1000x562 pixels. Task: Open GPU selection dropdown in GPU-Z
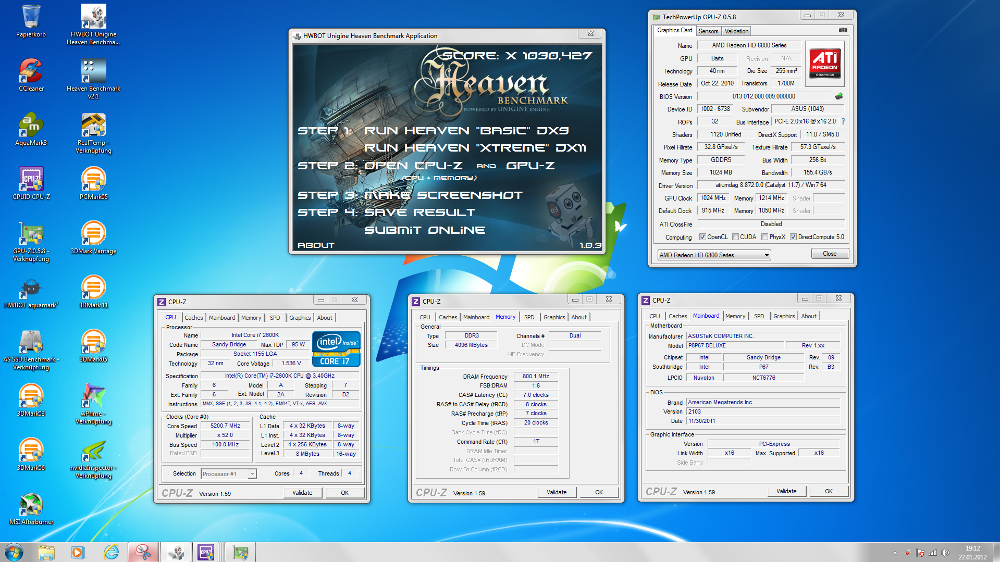(714, 255)
